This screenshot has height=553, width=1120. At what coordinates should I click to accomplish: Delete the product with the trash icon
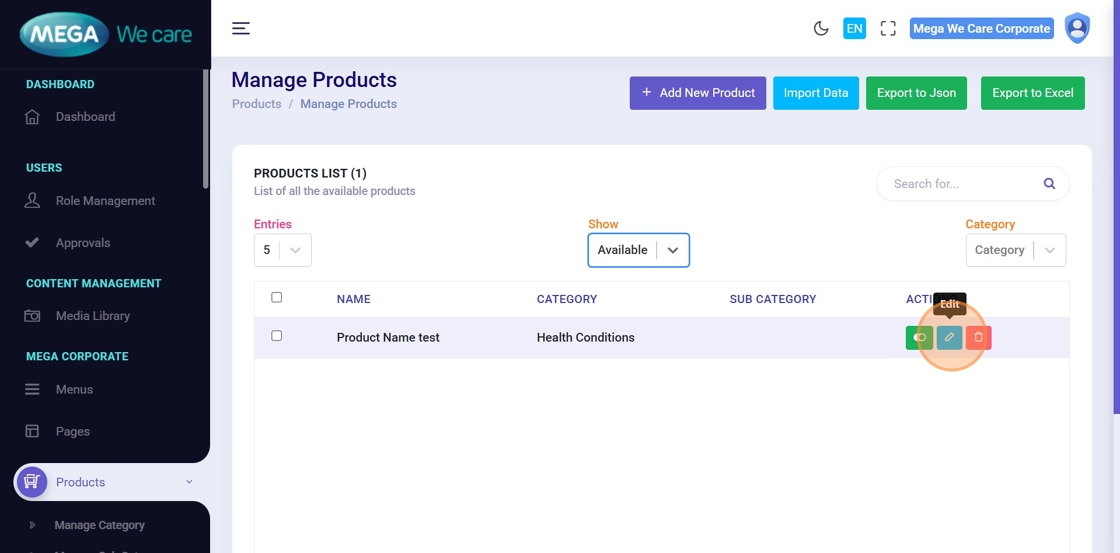(x=979, y=338)
